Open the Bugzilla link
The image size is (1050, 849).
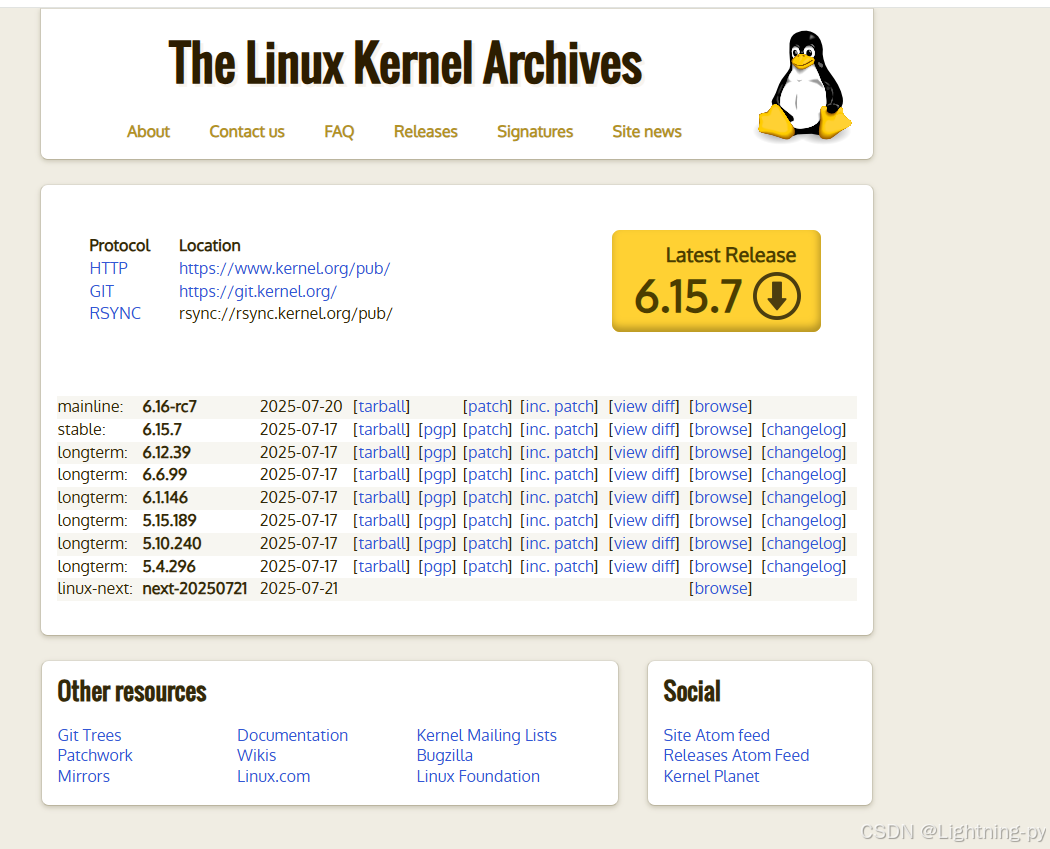(445, 755)
